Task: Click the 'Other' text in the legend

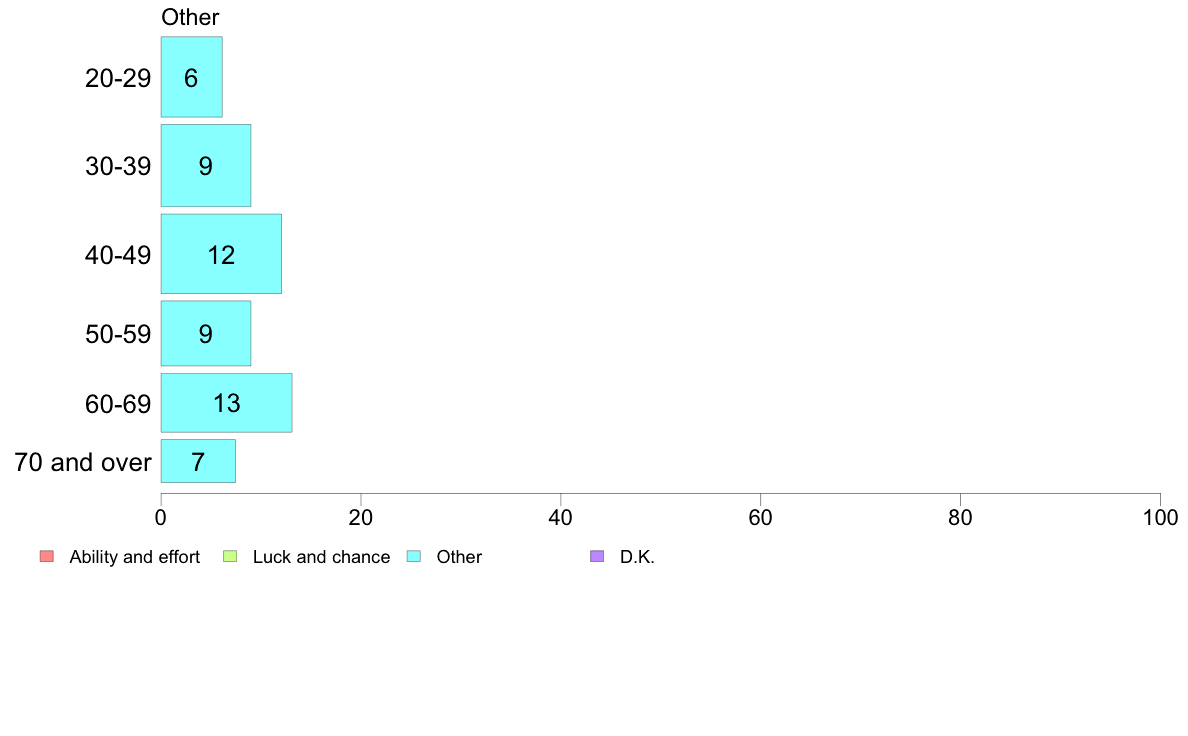Action: coord(459,557)
